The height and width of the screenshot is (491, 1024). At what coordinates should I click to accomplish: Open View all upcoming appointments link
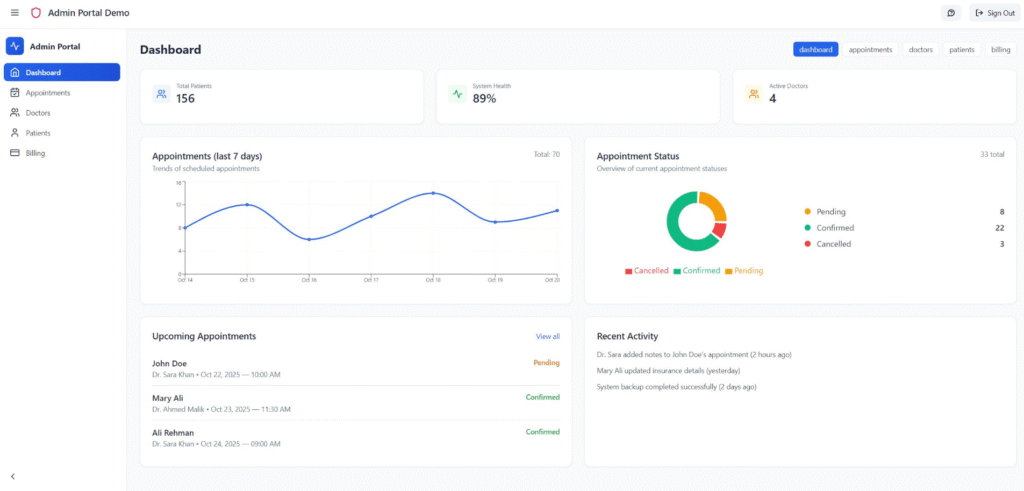pyautogui.click(x=547, y=337)
